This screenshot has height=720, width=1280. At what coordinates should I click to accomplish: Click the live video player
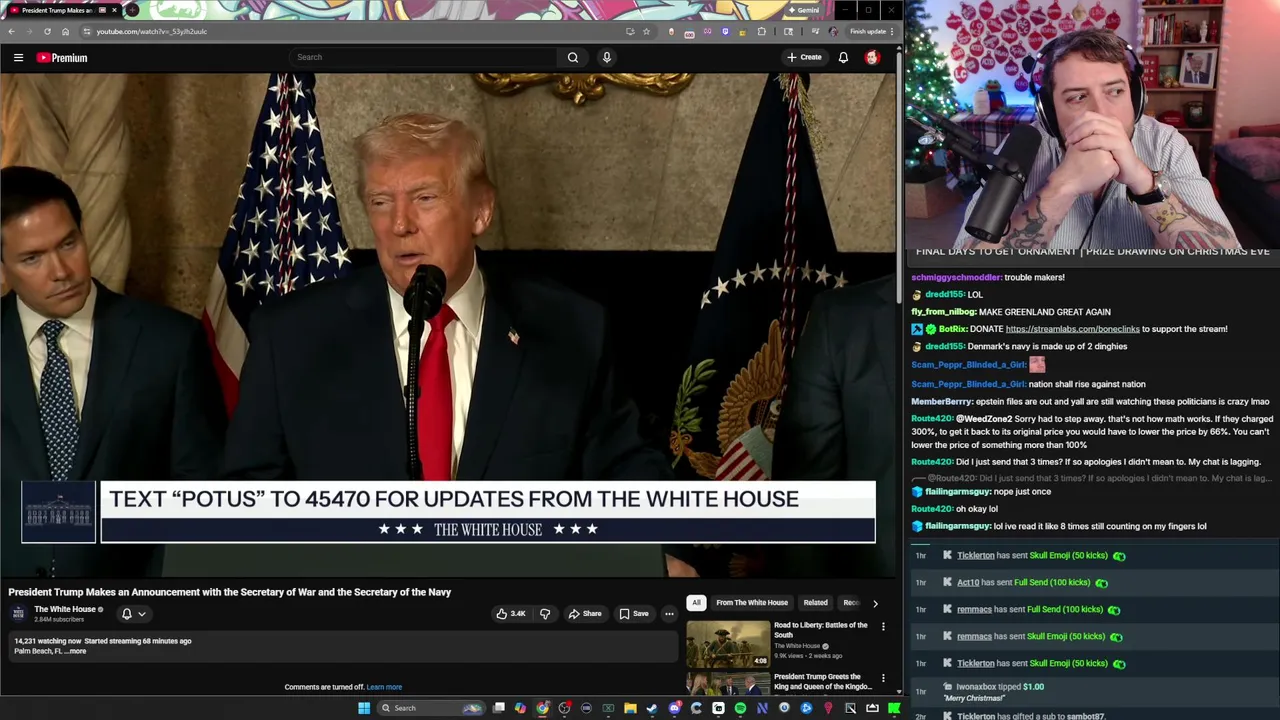(448, 325)
